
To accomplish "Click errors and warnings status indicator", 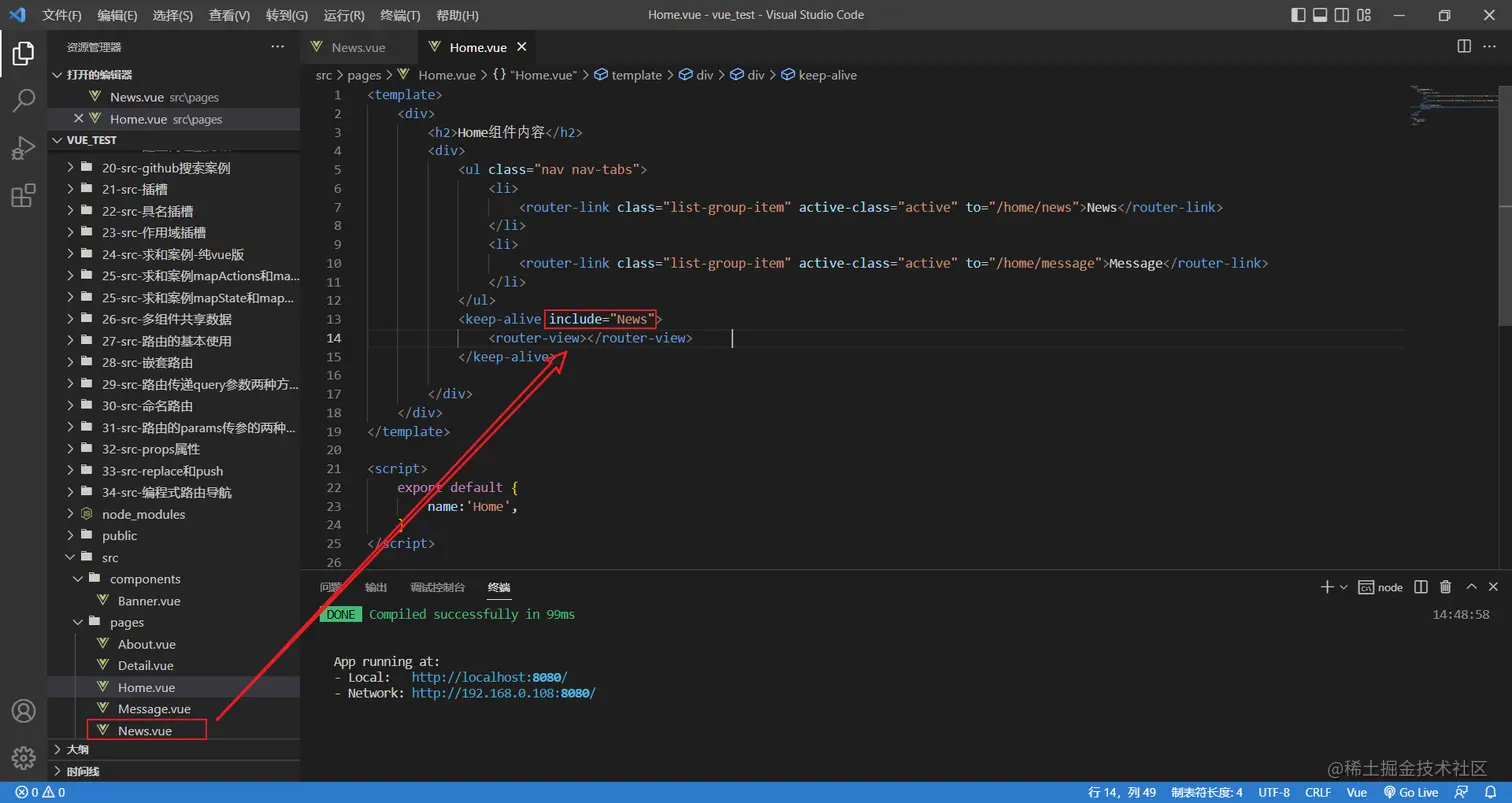I will [40, 792].
